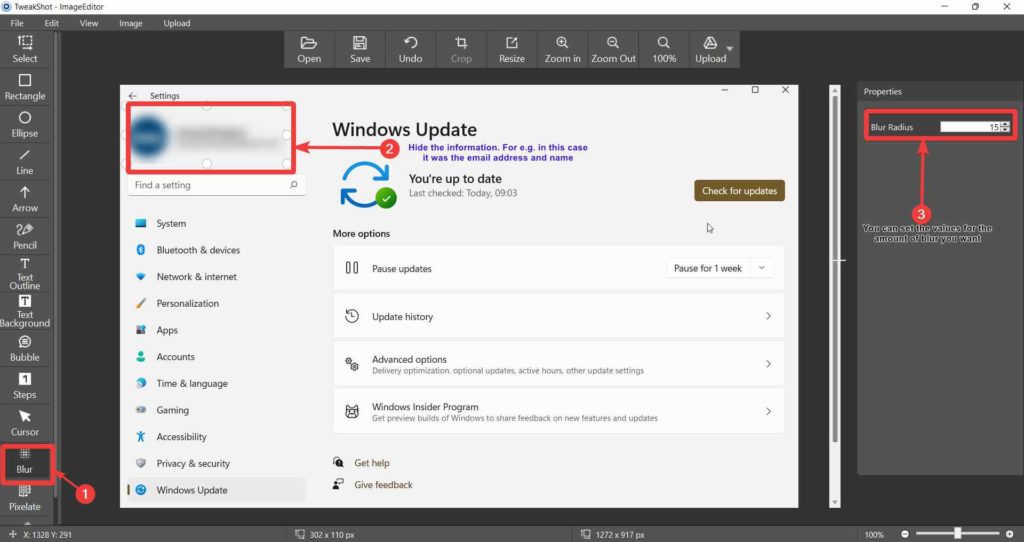Viewport: 1024px width, 542px height.
Task: Open the Pause for 1 week dropdown
Action: (719, 268)
